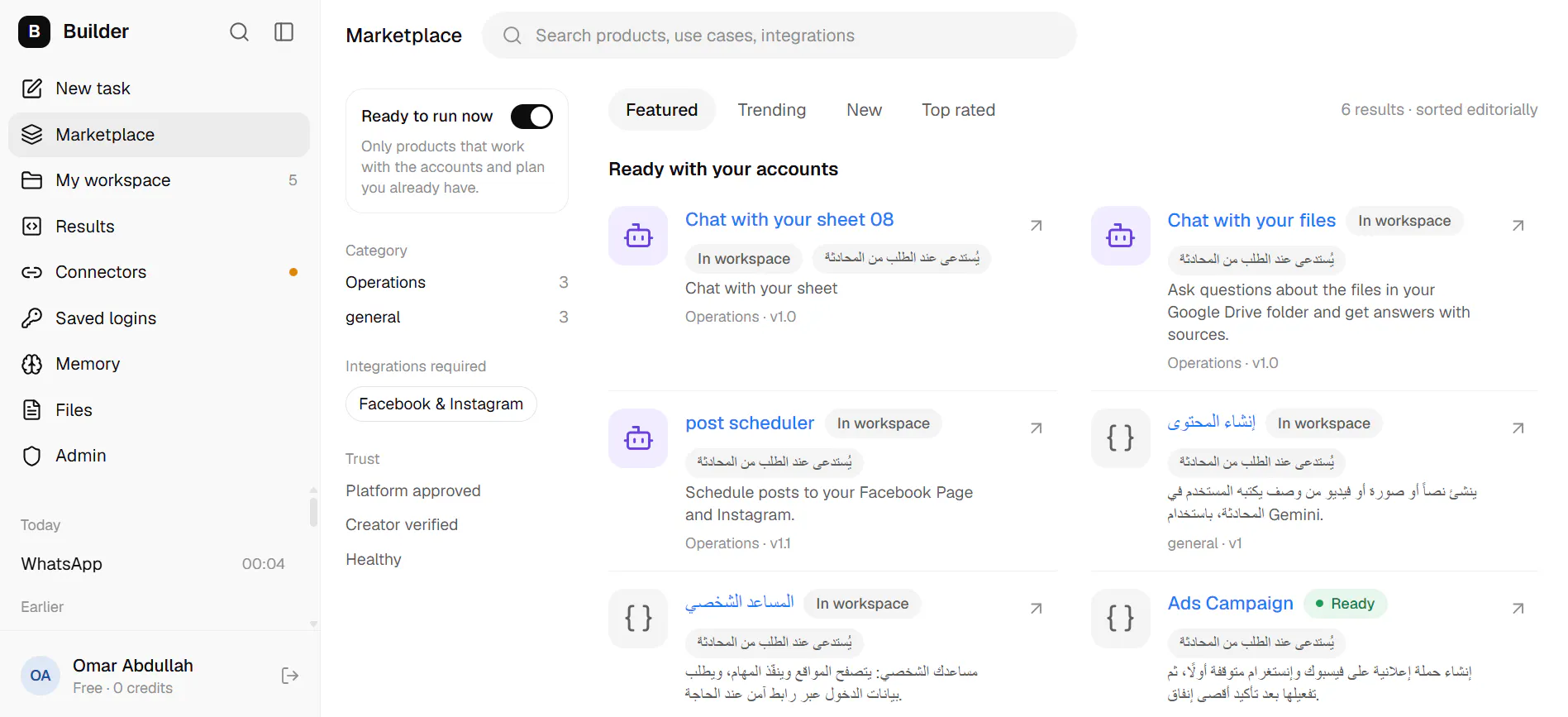Click the robot icon for post scheduler

coord(638,438)
